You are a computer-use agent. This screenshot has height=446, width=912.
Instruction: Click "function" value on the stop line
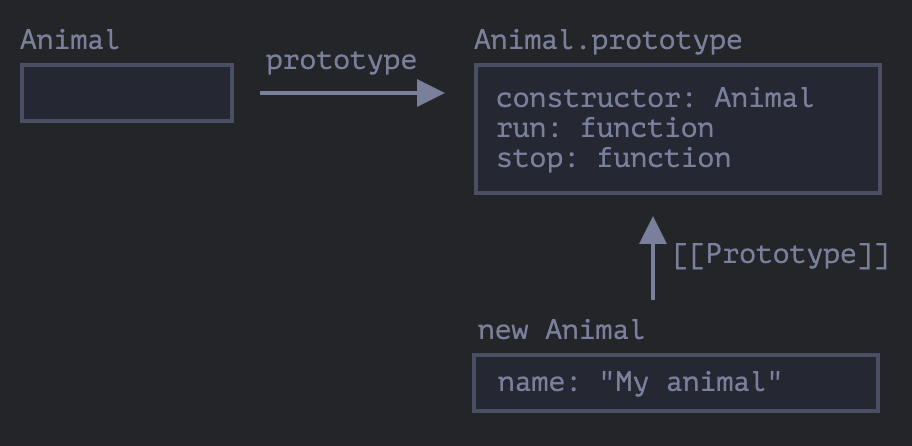(x=664, y=158)
